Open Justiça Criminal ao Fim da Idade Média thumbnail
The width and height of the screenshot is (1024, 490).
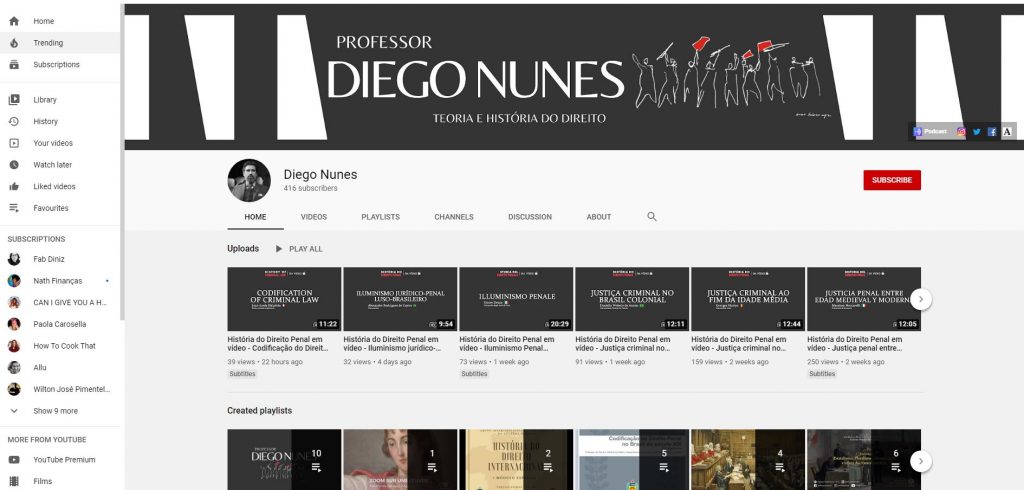[x=748, y=299]
